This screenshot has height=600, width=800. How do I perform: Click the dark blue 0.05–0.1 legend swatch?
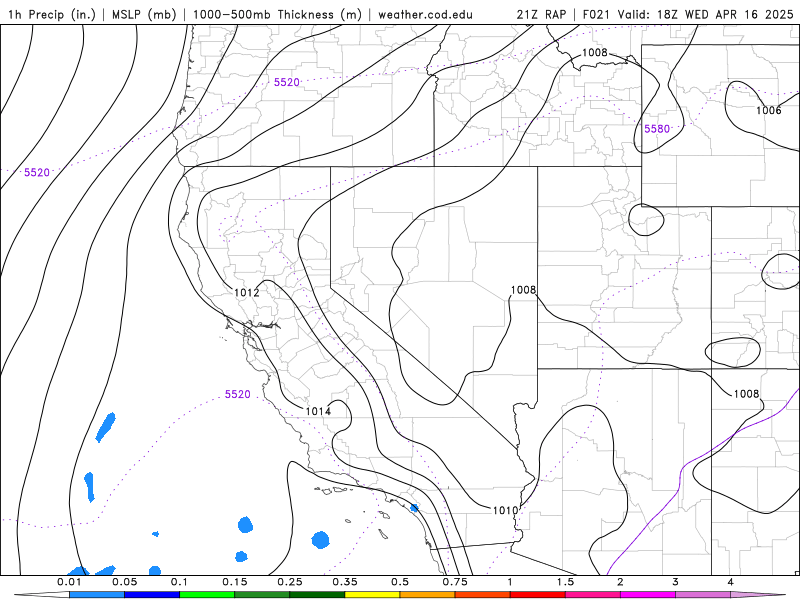click(152, 595)
